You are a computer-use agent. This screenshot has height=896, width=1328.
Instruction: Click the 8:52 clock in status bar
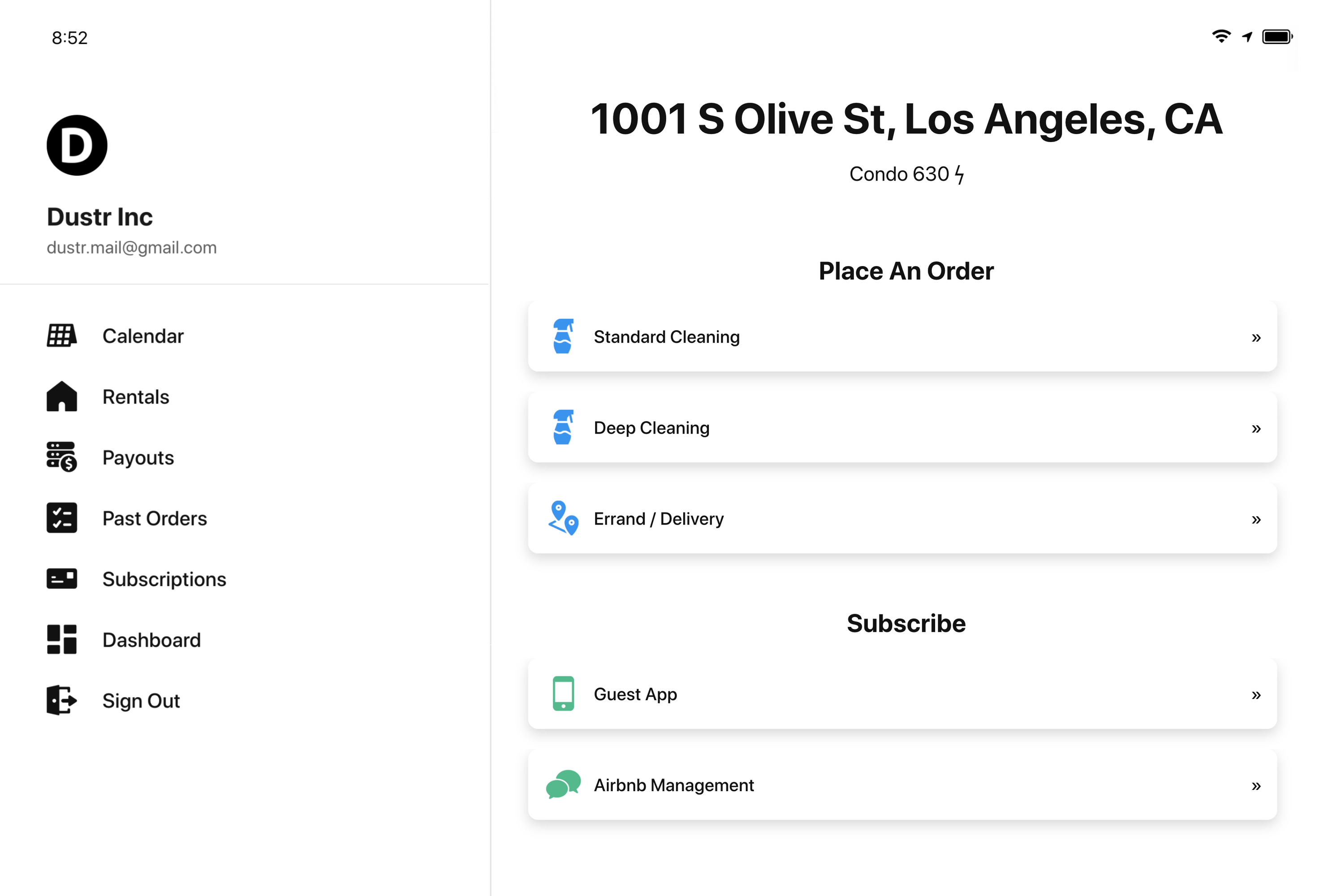(x=69, y=38)
